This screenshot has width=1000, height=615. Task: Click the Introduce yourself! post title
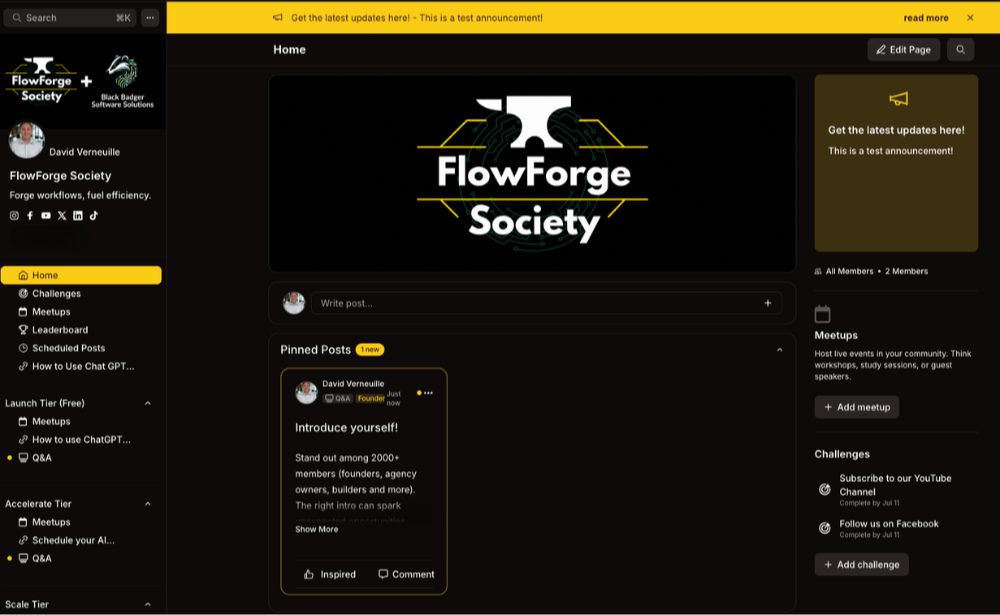pyautogui.click(x=346, y=427)
